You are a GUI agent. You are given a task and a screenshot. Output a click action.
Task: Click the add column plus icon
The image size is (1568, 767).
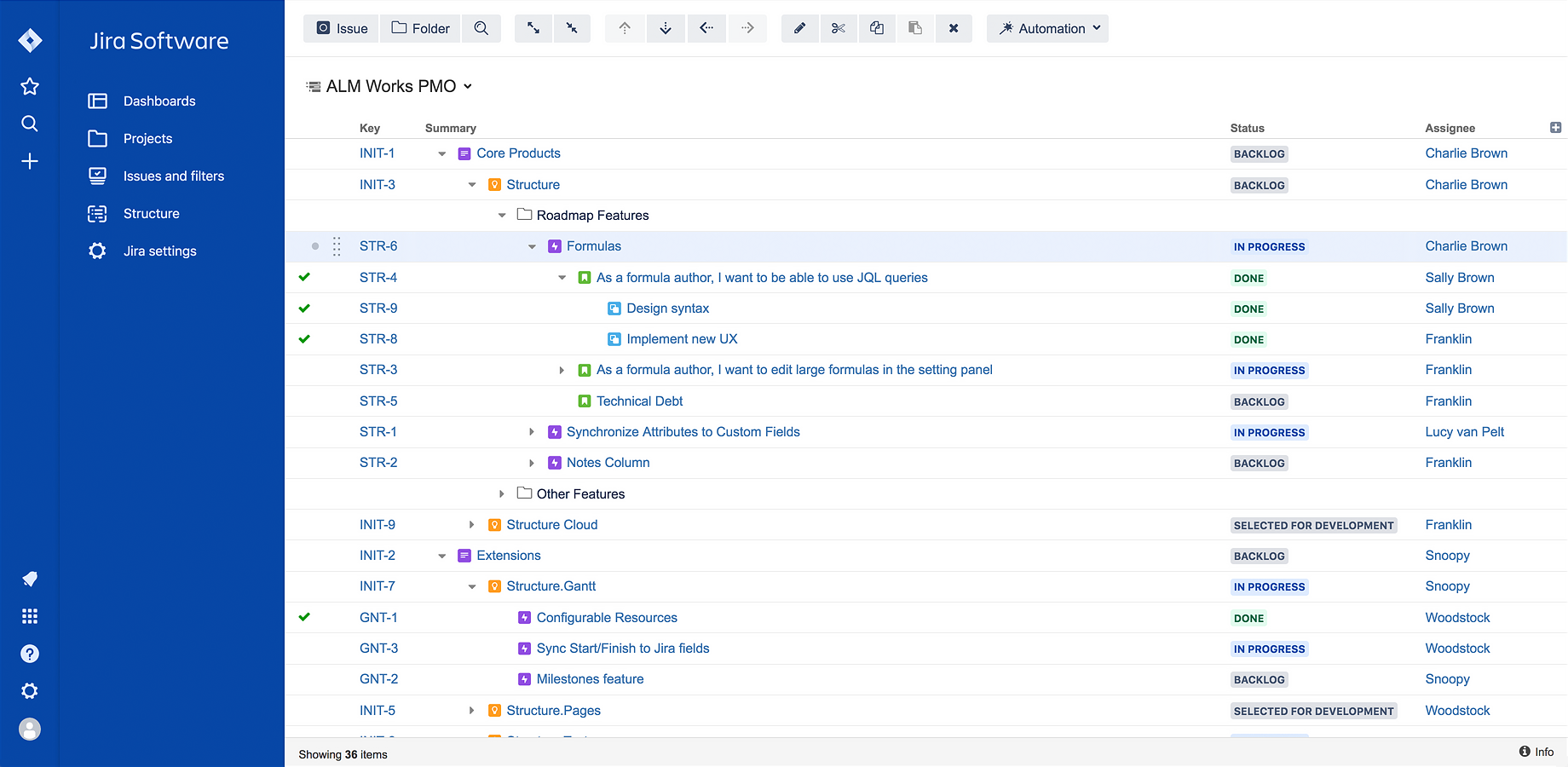coord(1556,127)
